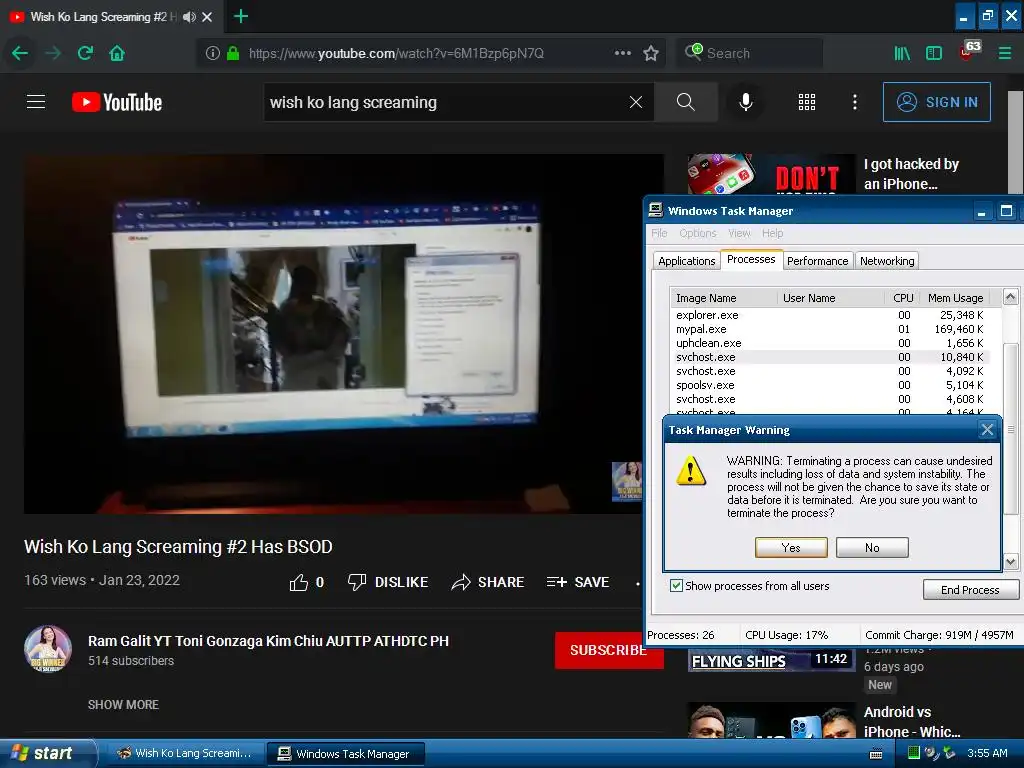Click the SIGN IN button
This screenshot has width=1024, height=768.
pos(936,102)
